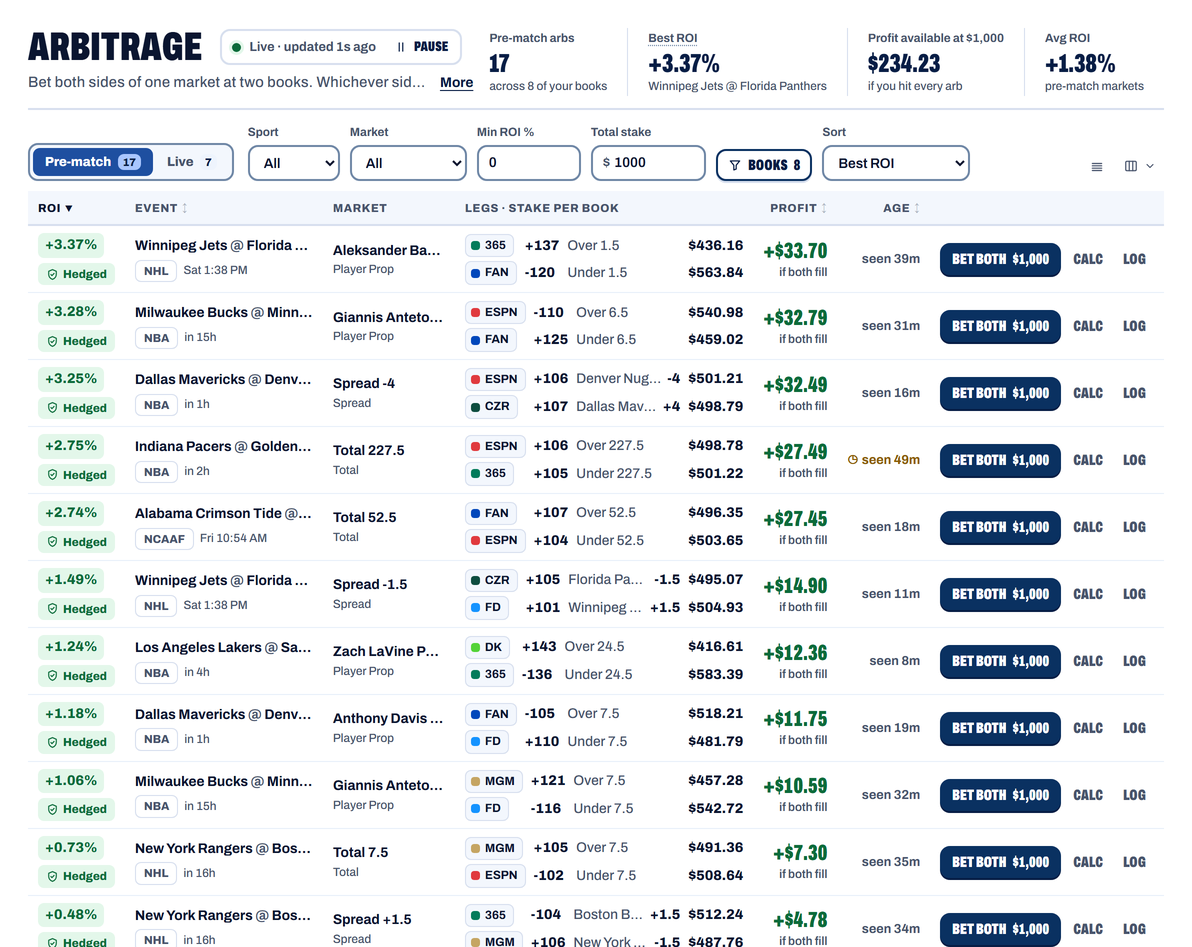Image resolution: width=1192 pixels, height=947 pixels.
Task: Bet both on the Zach LaVine prop row
Action: 1000,661
